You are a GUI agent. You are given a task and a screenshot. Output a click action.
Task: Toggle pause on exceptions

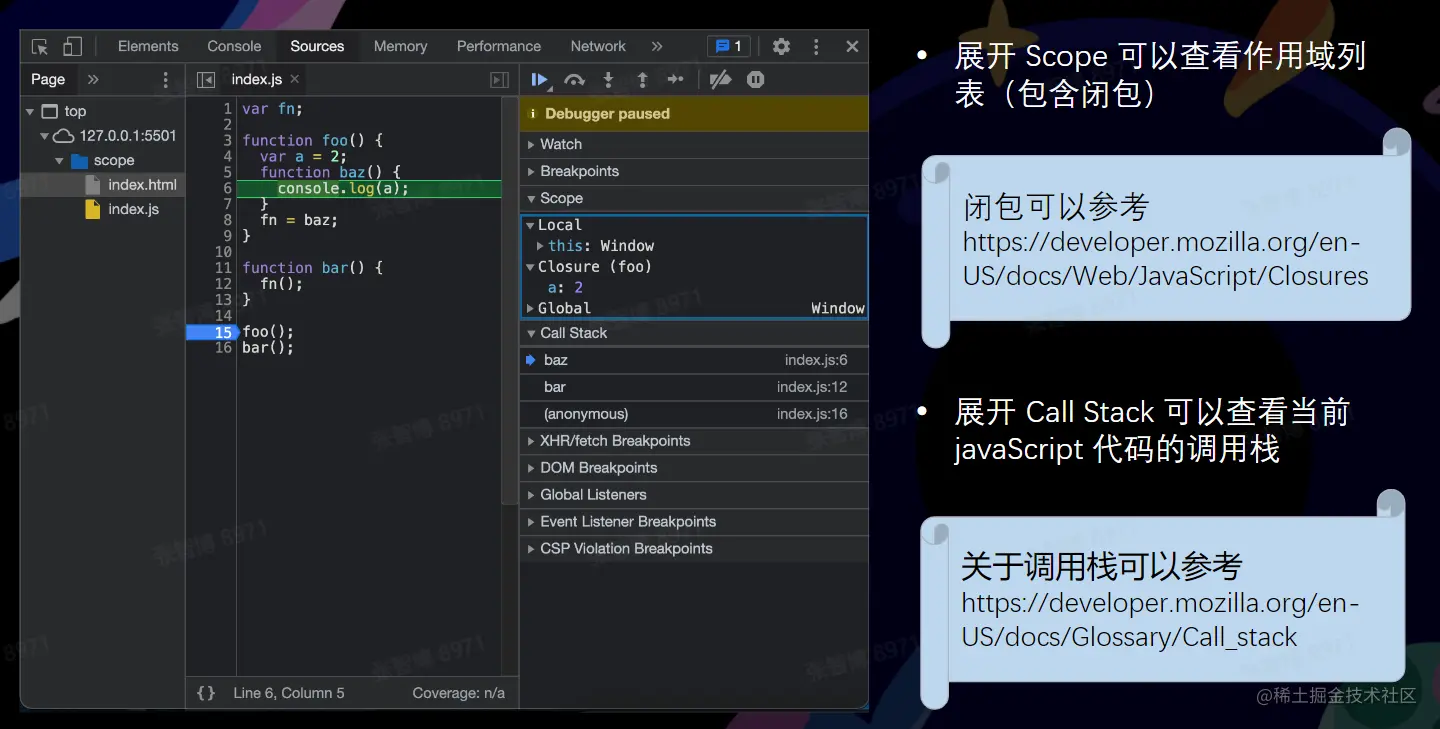pyautogui.click(x=756, y=79)
